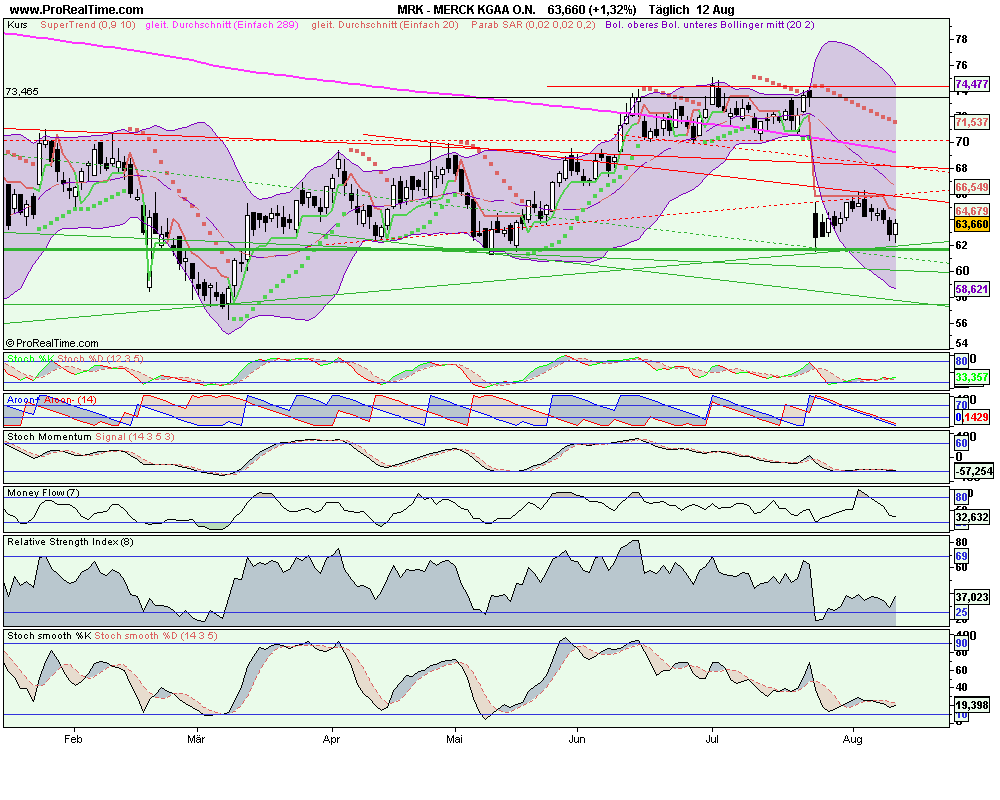Image resolution: width=1000 pixels, height=800 pixels.
Task: Select the Stoch smooth %K %D (14 3 5) label
Action: (112, 635)
